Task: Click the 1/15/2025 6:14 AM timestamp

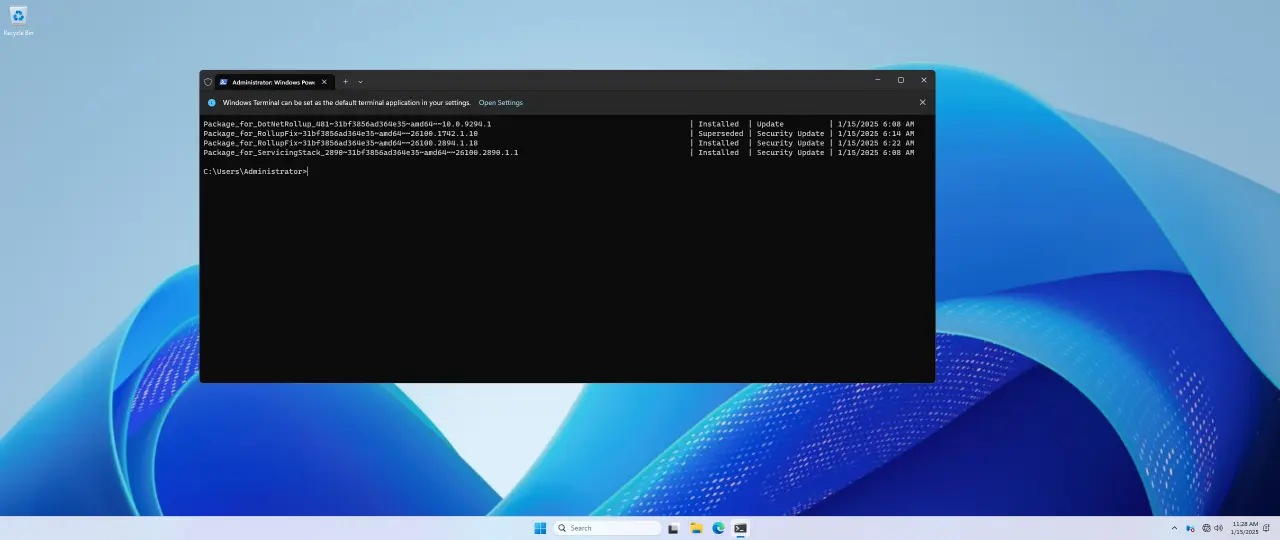Action: [876, 133]
